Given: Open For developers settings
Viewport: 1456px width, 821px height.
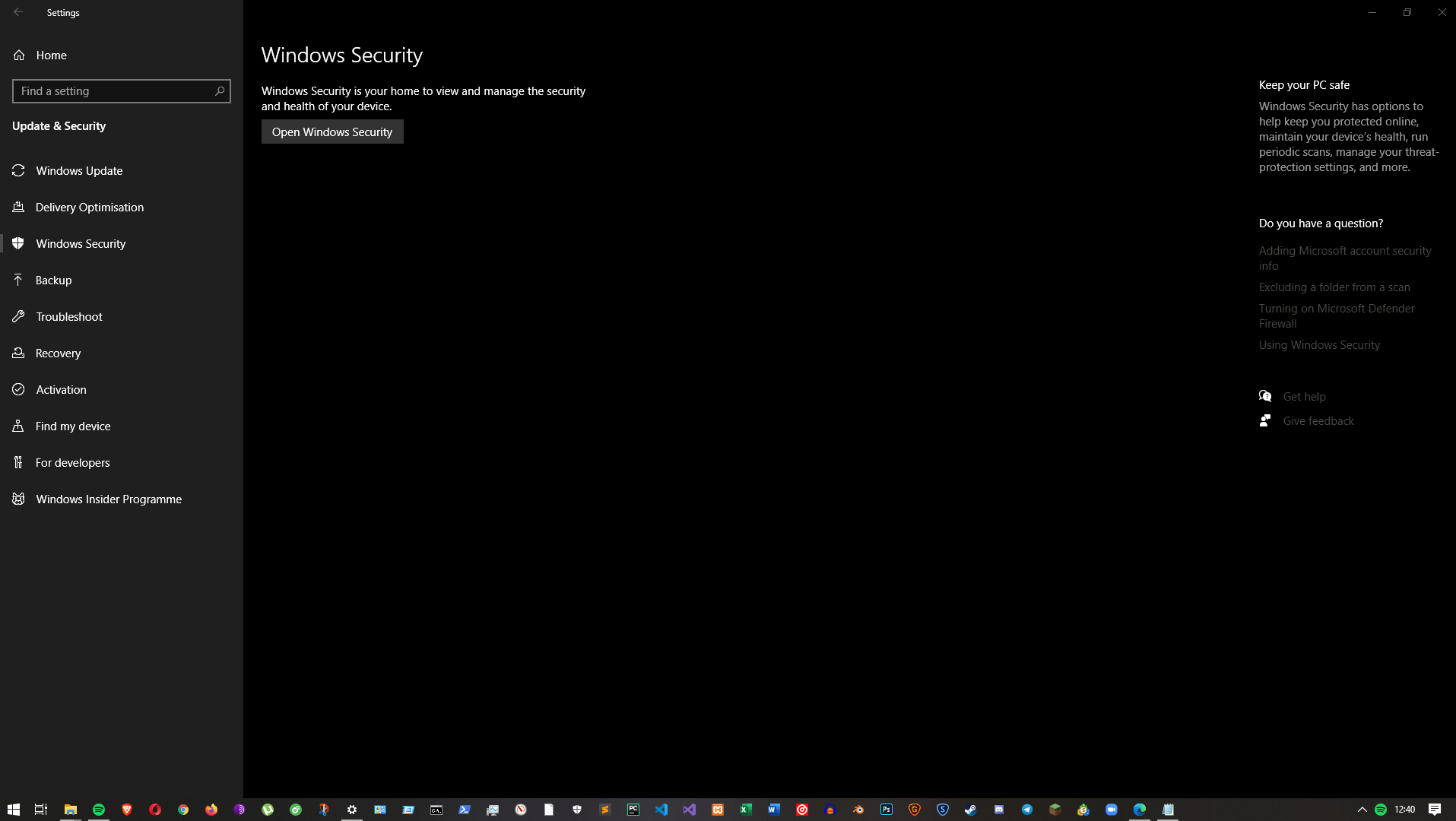Looking at the screenshot, I should tap(122, 462).
